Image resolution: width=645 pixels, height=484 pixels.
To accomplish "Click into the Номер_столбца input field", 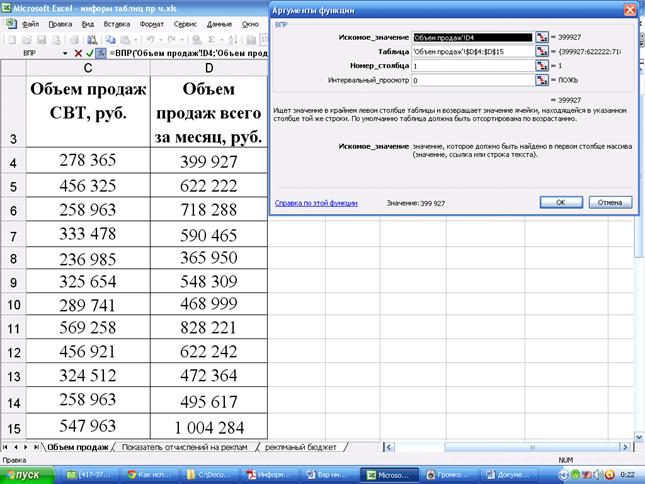I will tap(471, 65).
